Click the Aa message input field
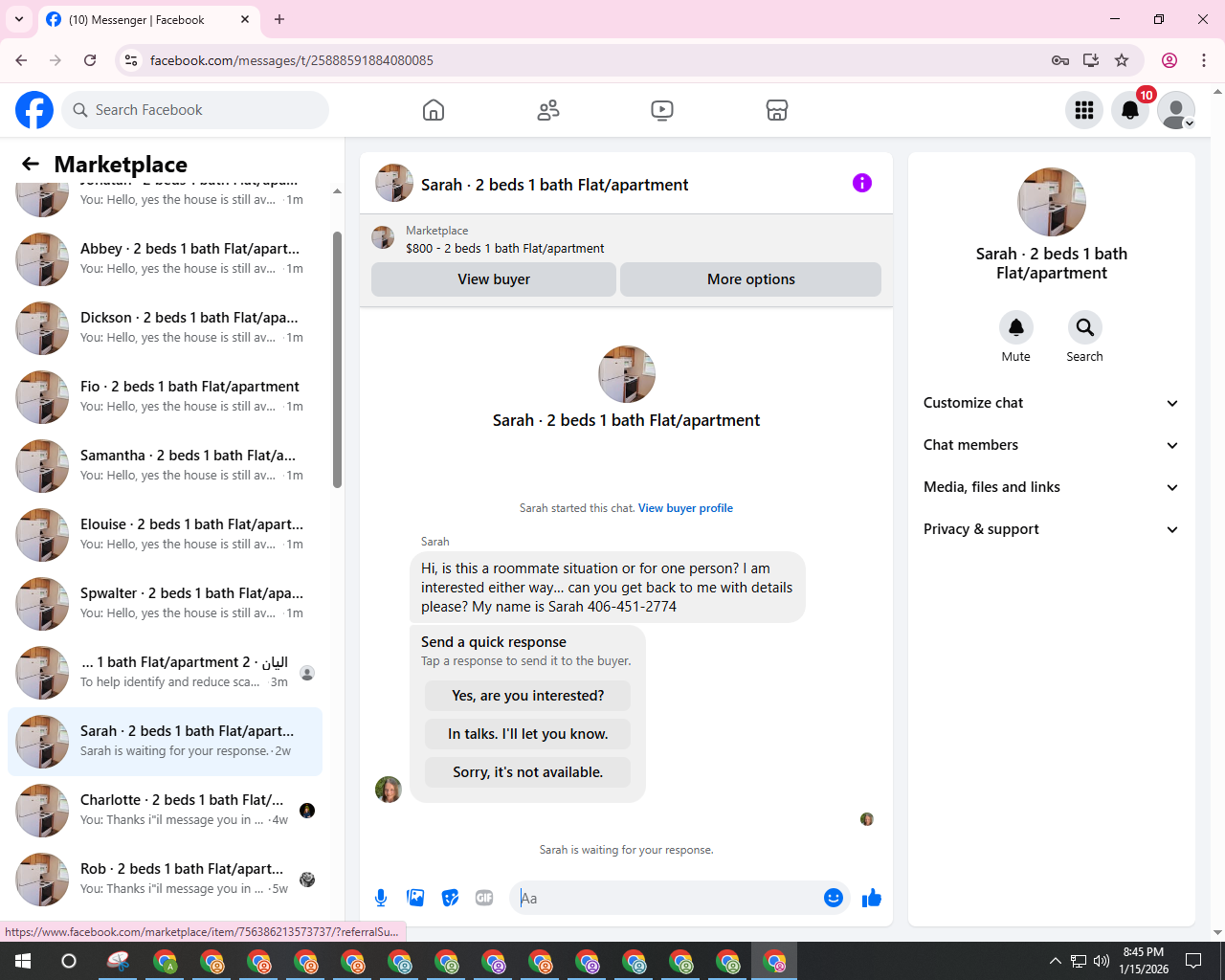The width and height of the screenshot is (1225, 980). click(669, 898)
